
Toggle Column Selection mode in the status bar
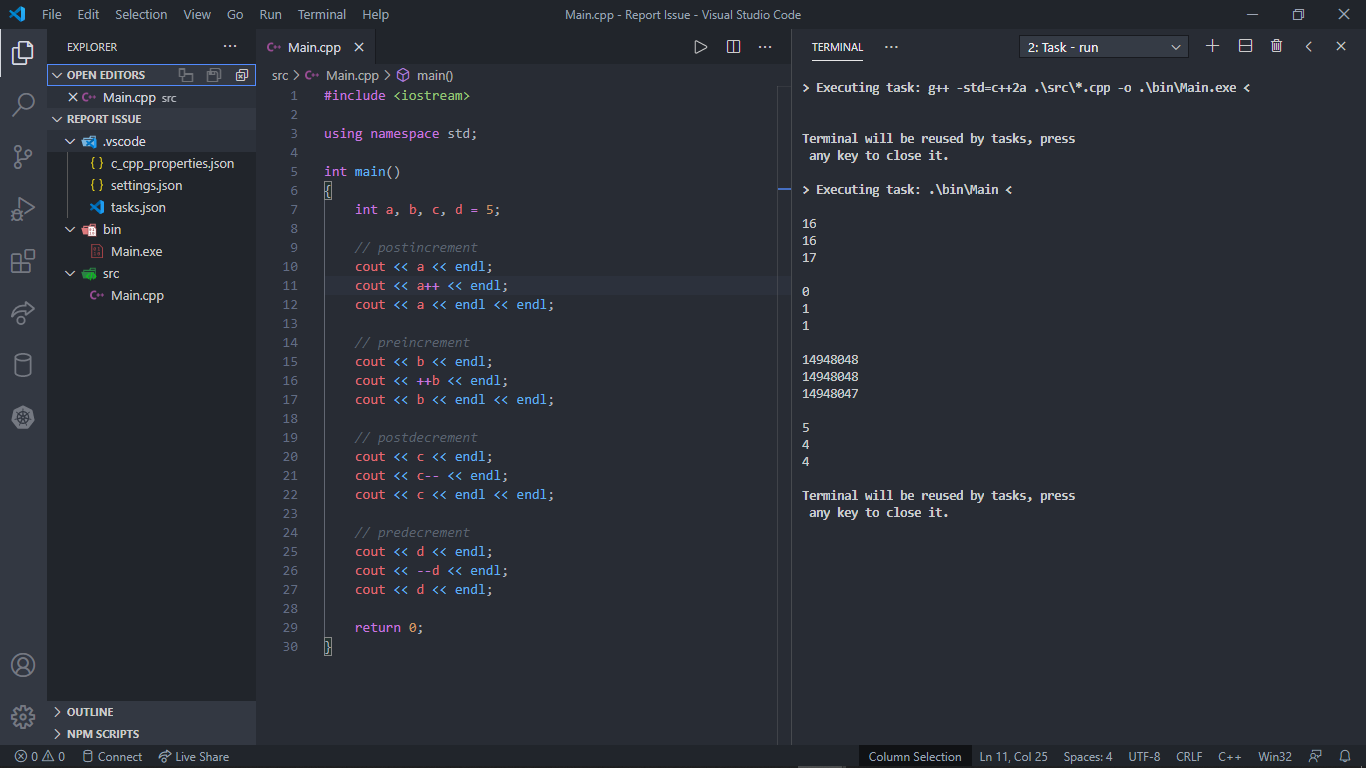914,756
